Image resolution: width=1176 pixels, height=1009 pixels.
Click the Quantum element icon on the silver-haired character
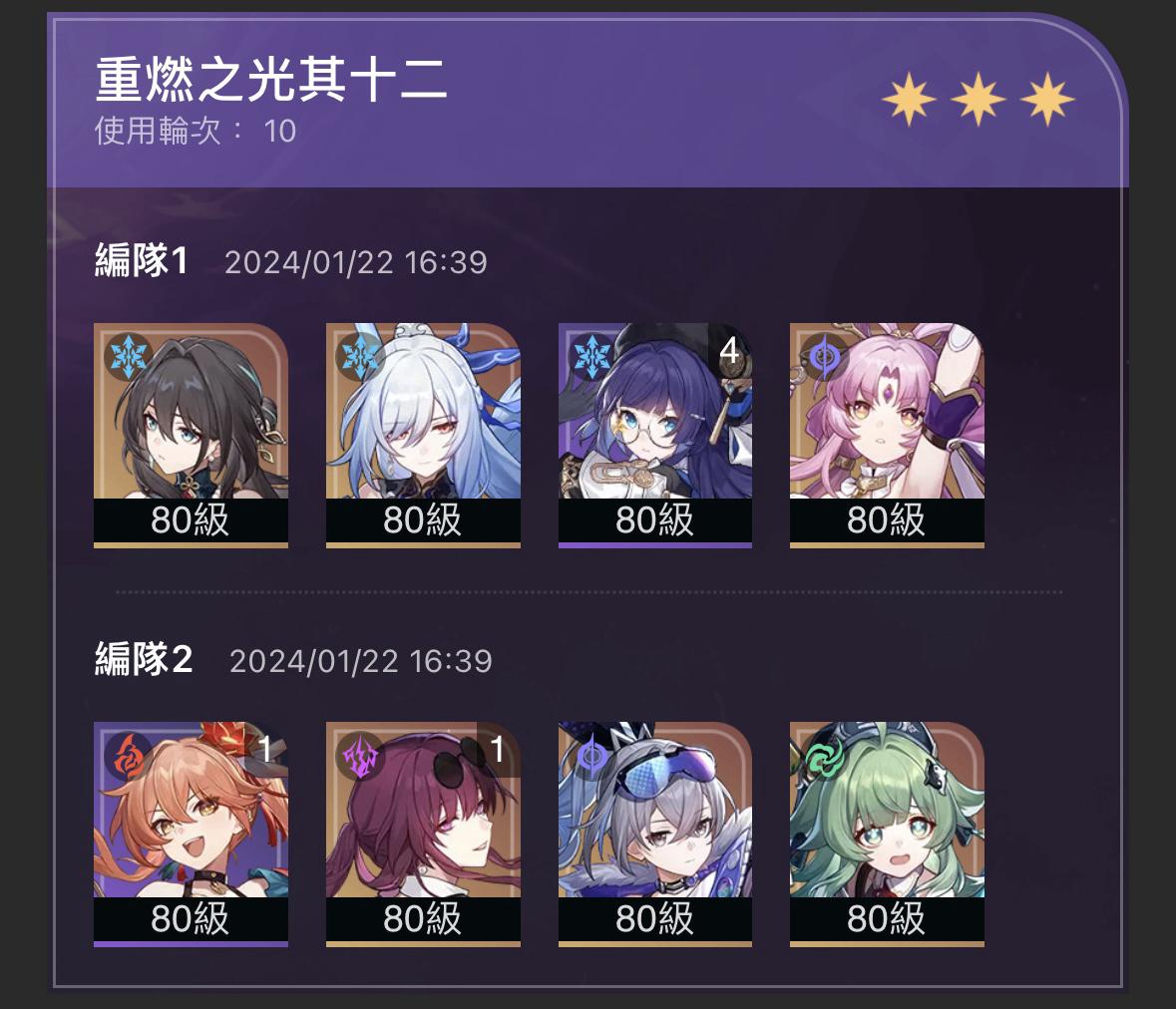(x=592, y=756)
